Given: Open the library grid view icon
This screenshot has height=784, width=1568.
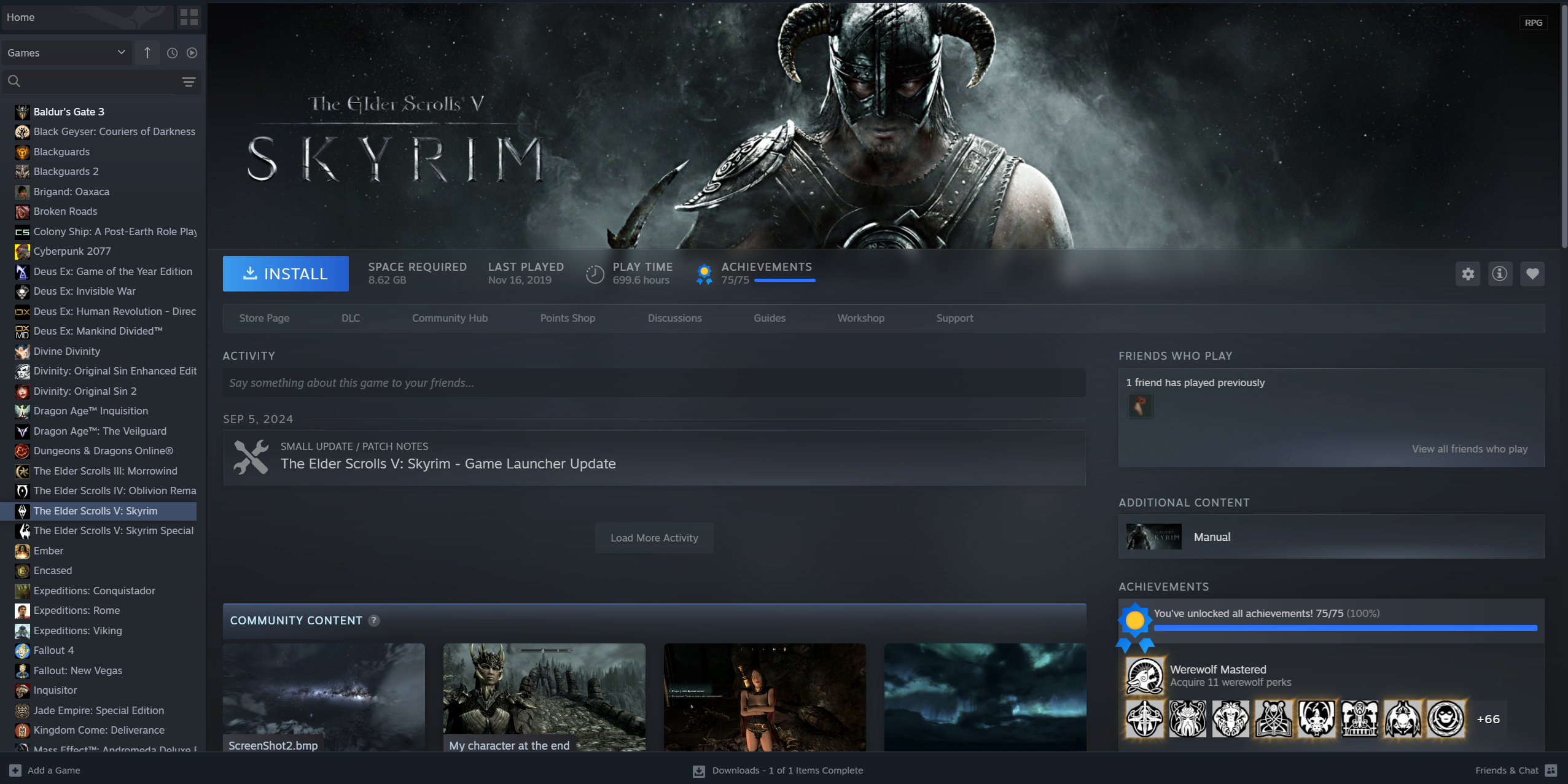Looking at the screenshot, I should click(x=189, y=17).
